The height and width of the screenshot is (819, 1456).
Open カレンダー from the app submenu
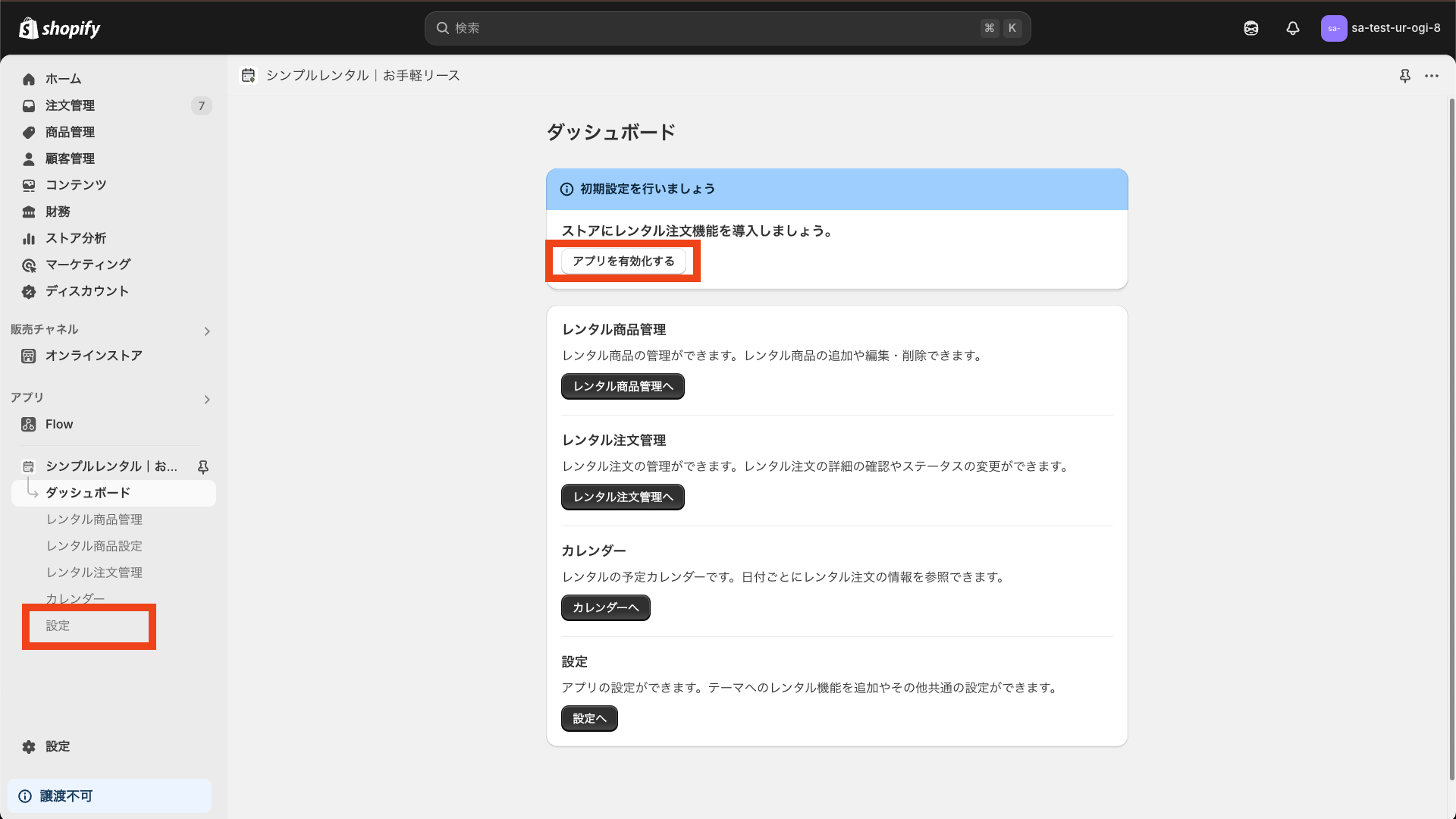[74, 598]
